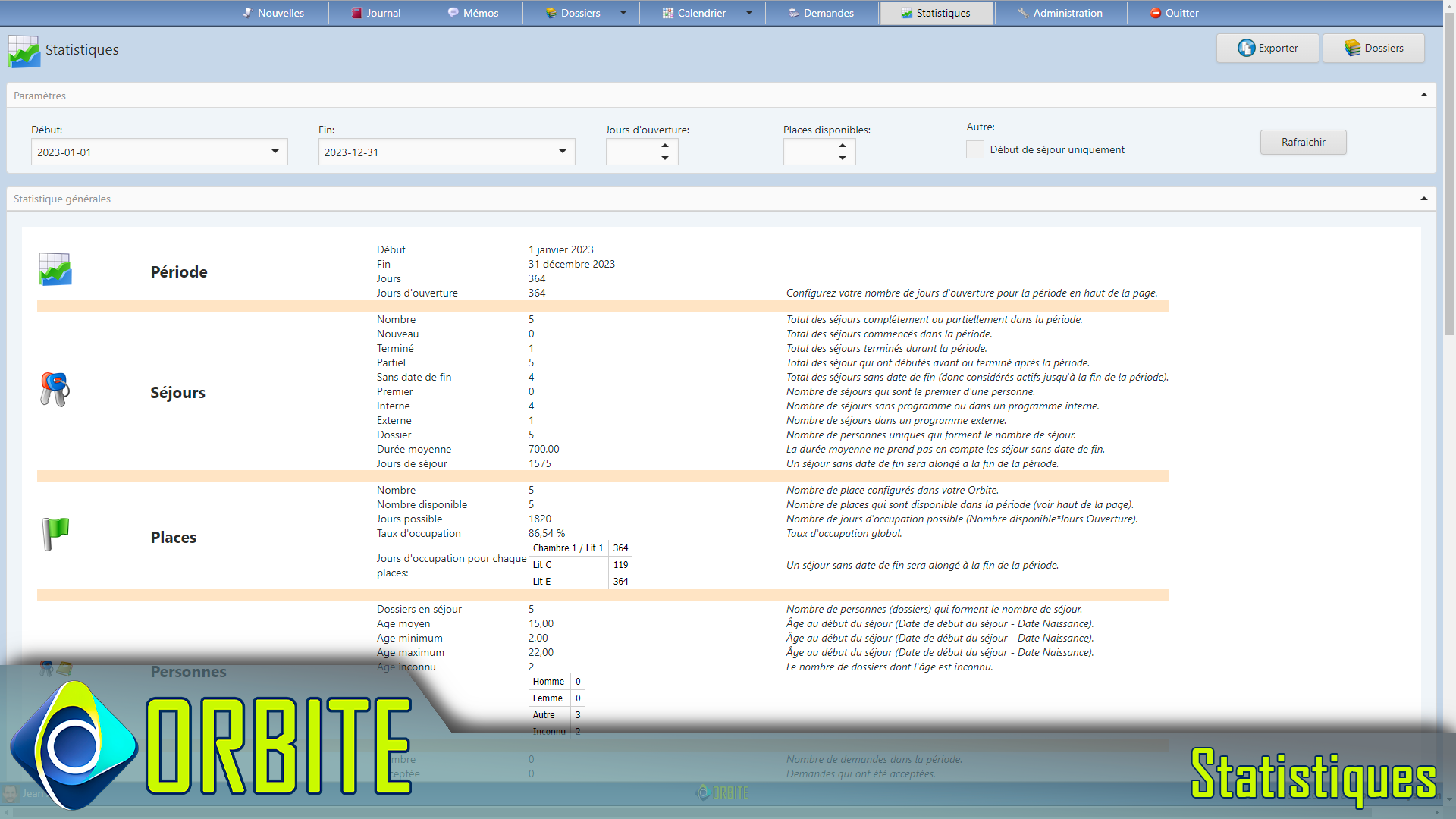Go to Mémos section
Image resolution: width=1456 pixels, height=819 pixels.
coord(473,13)
